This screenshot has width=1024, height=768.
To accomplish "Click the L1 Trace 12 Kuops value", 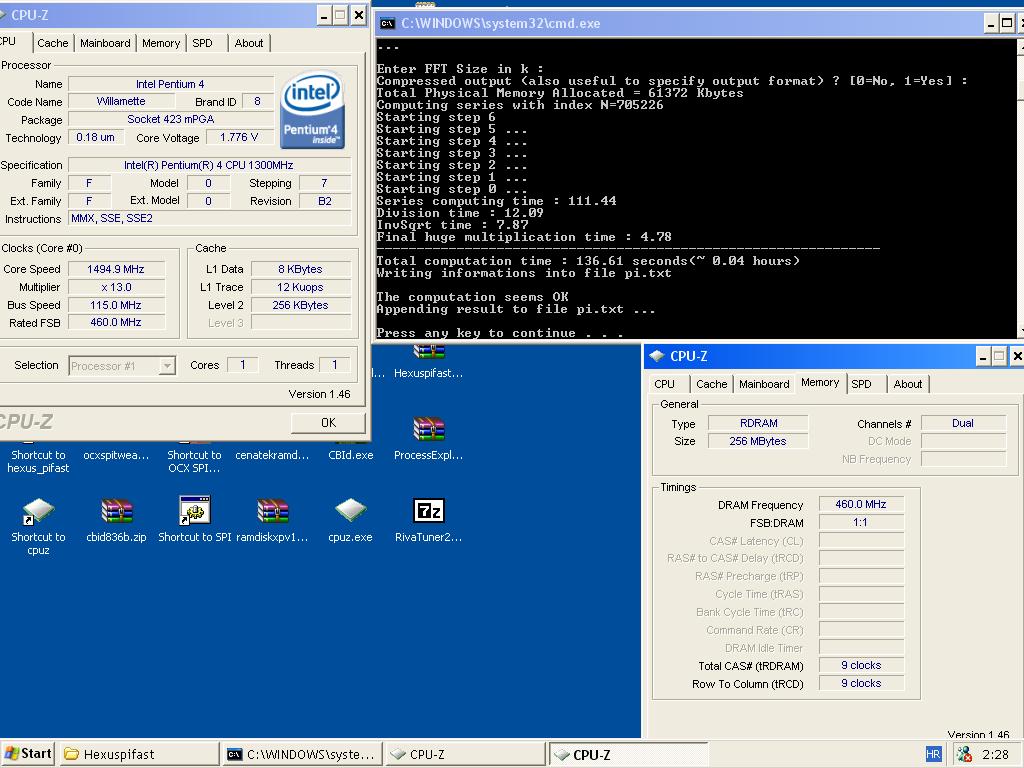I will [300, 287].
